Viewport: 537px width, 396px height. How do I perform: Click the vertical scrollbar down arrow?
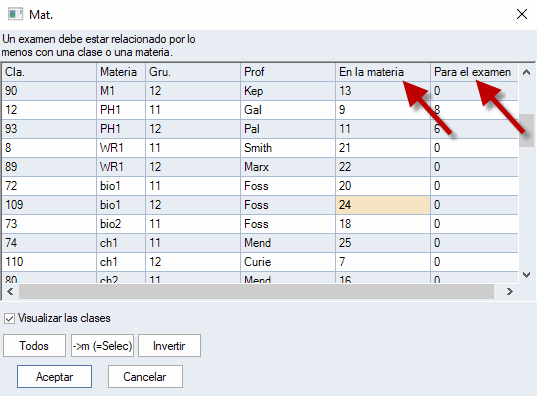point(526,274)
